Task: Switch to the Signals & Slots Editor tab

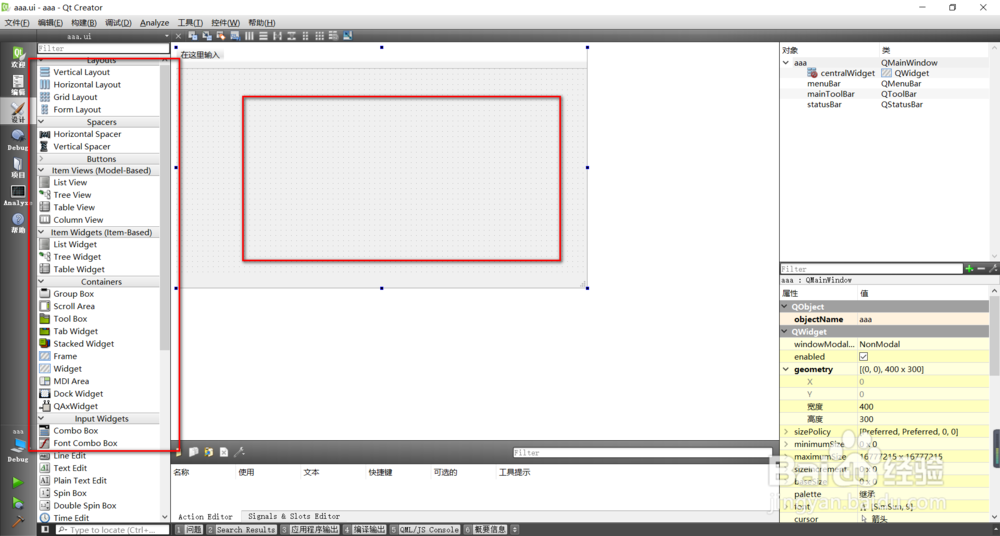Action: coord(294,516)
